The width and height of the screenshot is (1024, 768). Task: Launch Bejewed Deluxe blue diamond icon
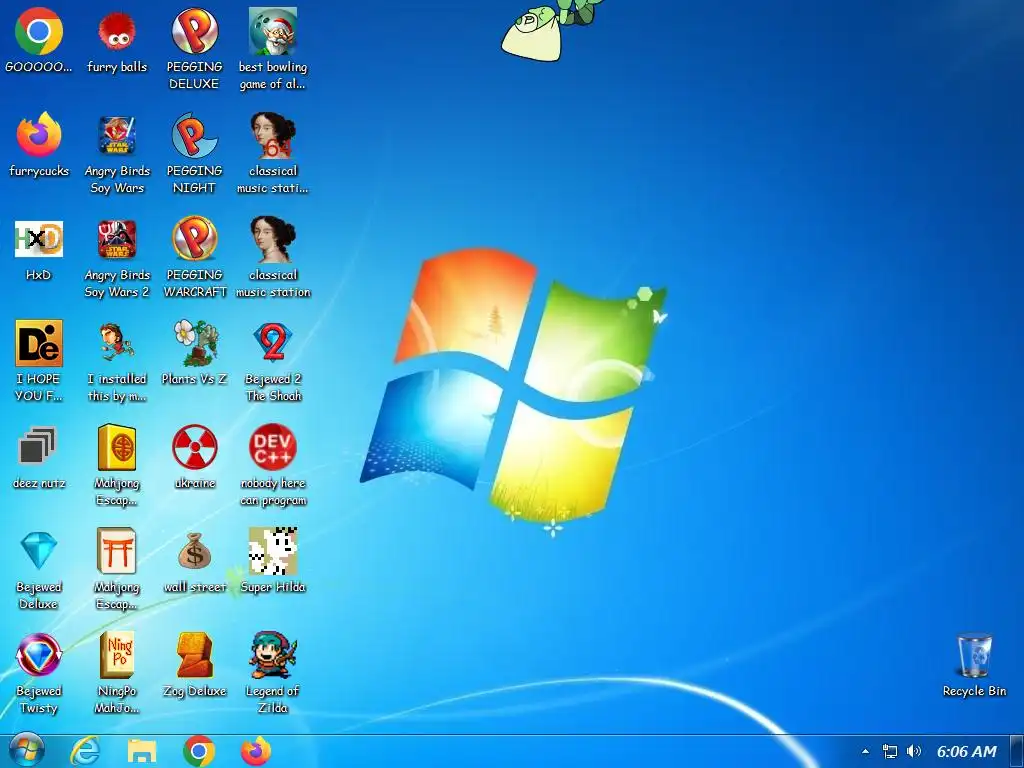39,551
